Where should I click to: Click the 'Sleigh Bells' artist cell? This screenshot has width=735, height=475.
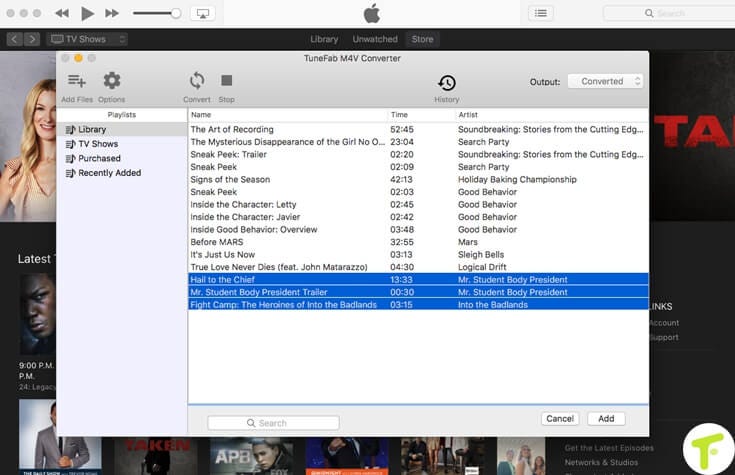click(x=481, y=255)
